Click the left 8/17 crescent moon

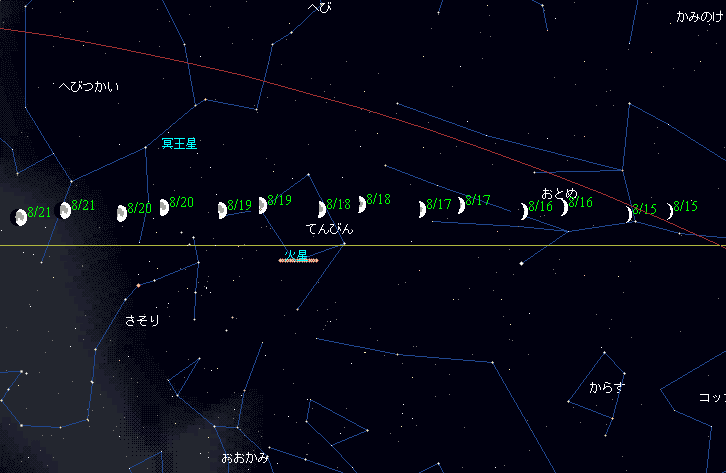tap(423, 209)
